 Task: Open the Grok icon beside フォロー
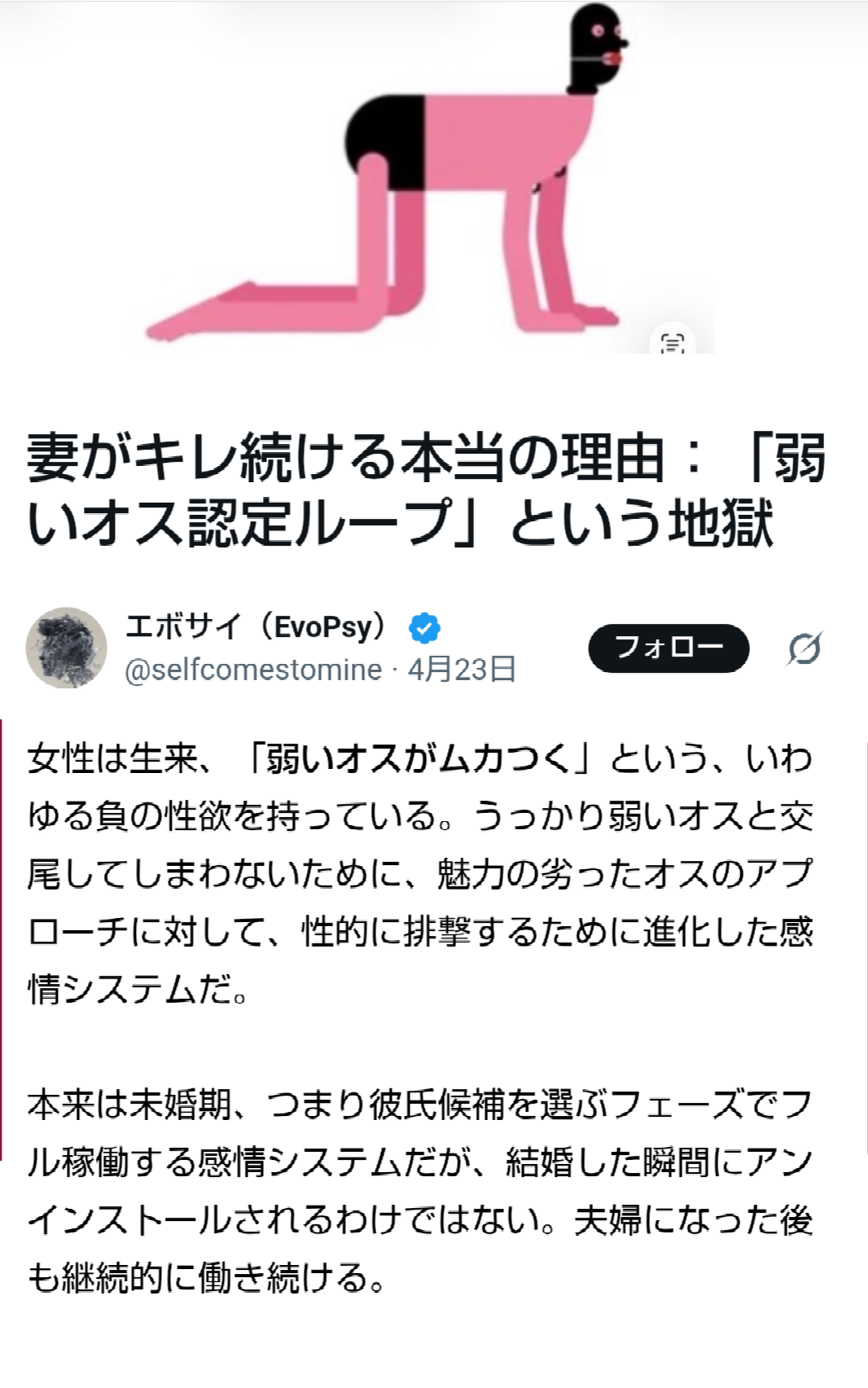point(804,648)
